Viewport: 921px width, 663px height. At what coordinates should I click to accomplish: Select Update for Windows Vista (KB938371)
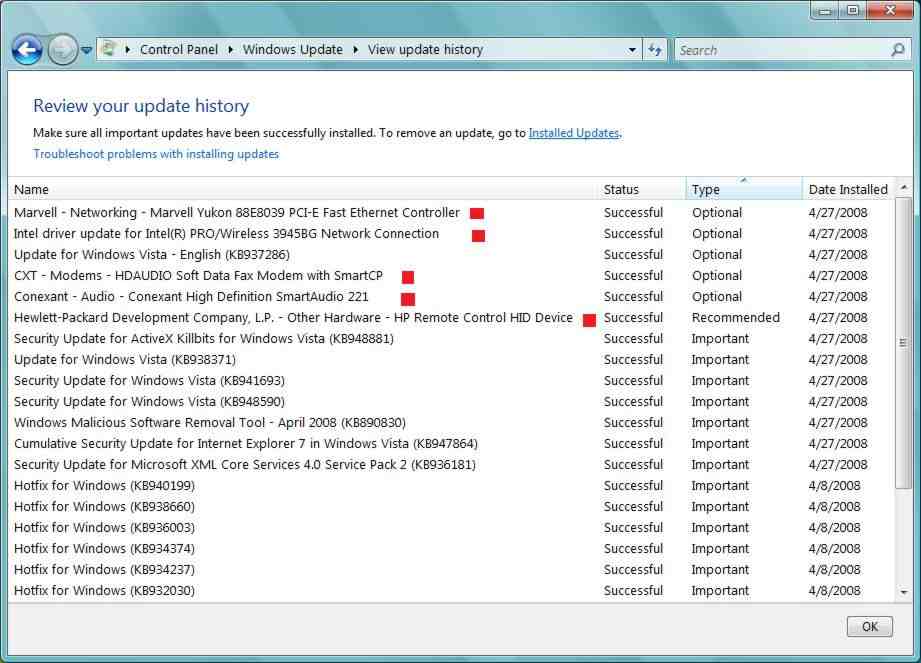coord(451,359)
